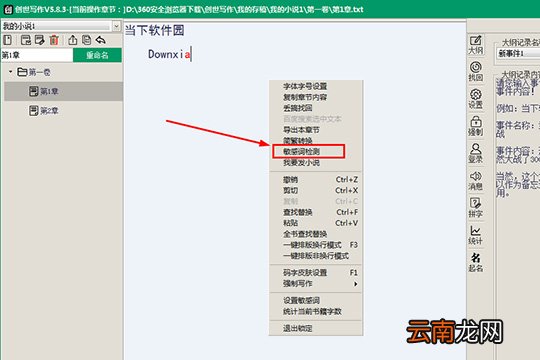This screenshot has height=360, width=540.
Task: Choose 丢稿找回 from context menu
Action: click(x=315, y=108)
